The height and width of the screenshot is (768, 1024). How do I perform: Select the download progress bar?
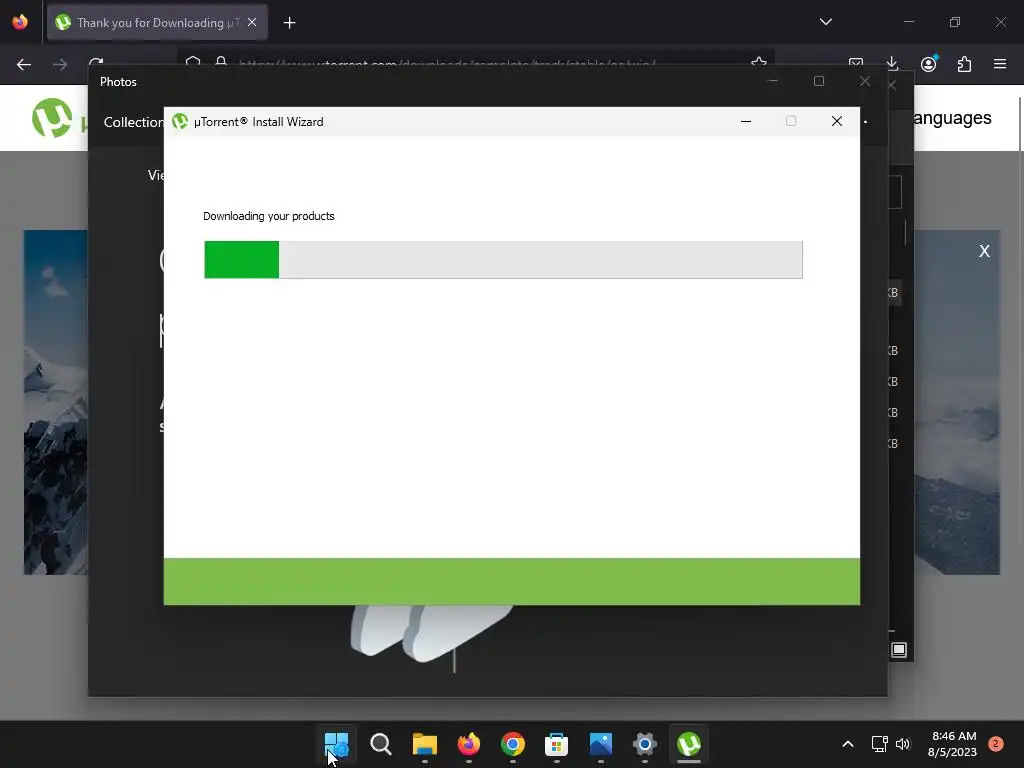click(x=504, y=260)
